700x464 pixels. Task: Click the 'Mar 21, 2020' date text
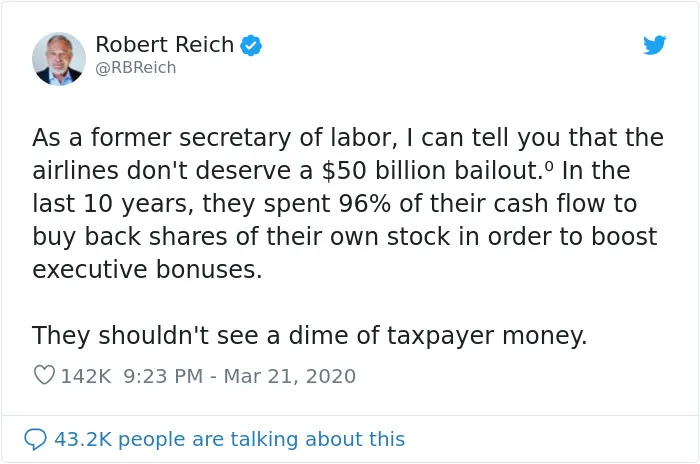290,376
